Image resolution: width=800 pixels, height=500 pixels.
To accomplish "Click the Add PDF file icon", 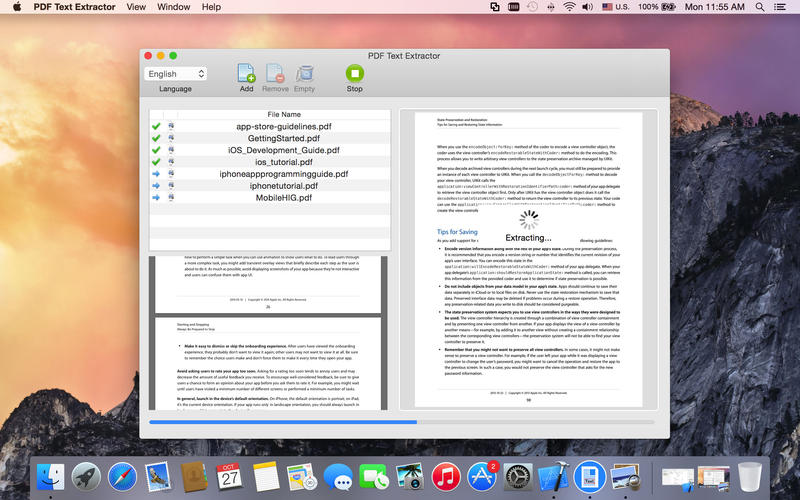I will tap(246, 73).
